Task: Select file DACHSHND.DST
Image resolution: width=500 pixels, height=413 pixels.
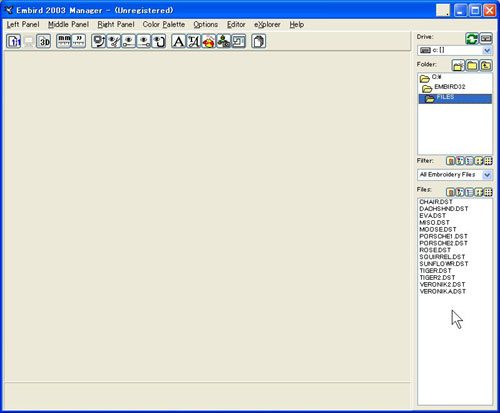Action: click(x=444, y=209)
